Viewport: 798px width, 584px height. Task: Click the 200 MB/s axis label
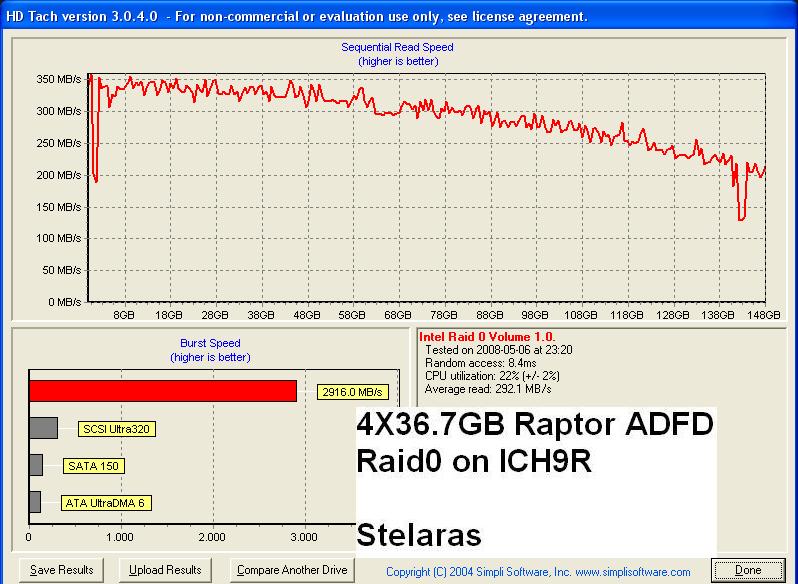coord(59,175)
